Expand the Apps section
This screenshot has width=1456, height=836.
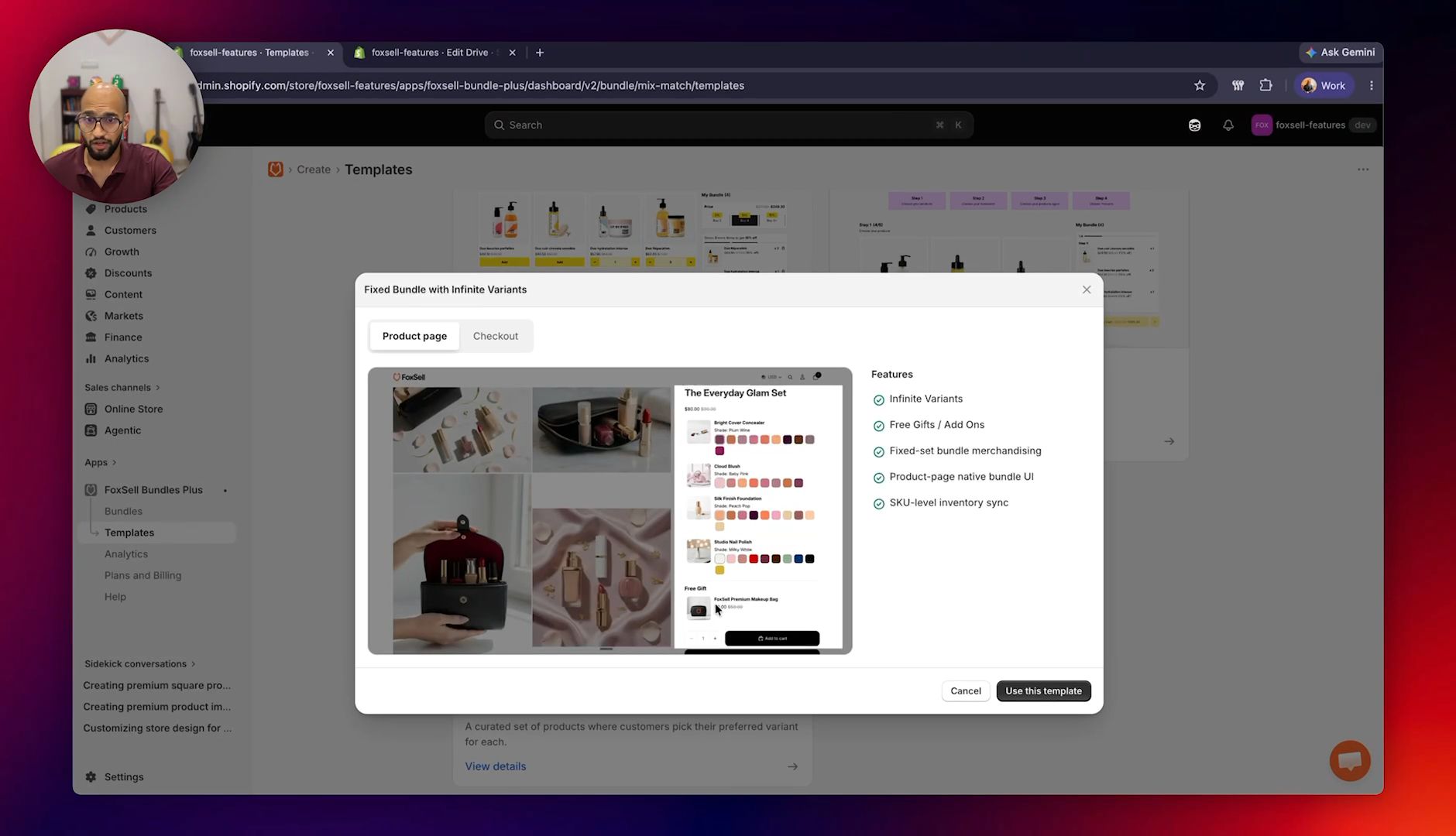pos(101,463)
